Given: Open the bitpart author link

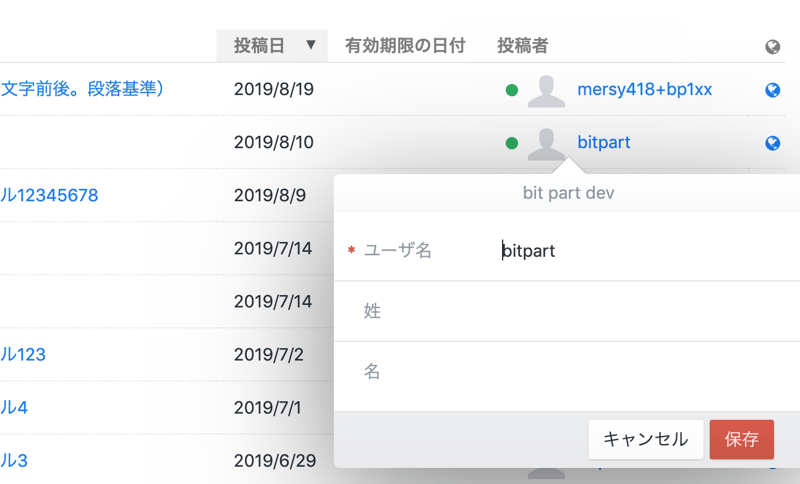Looking at the screenshot, I should pos(604,143).
